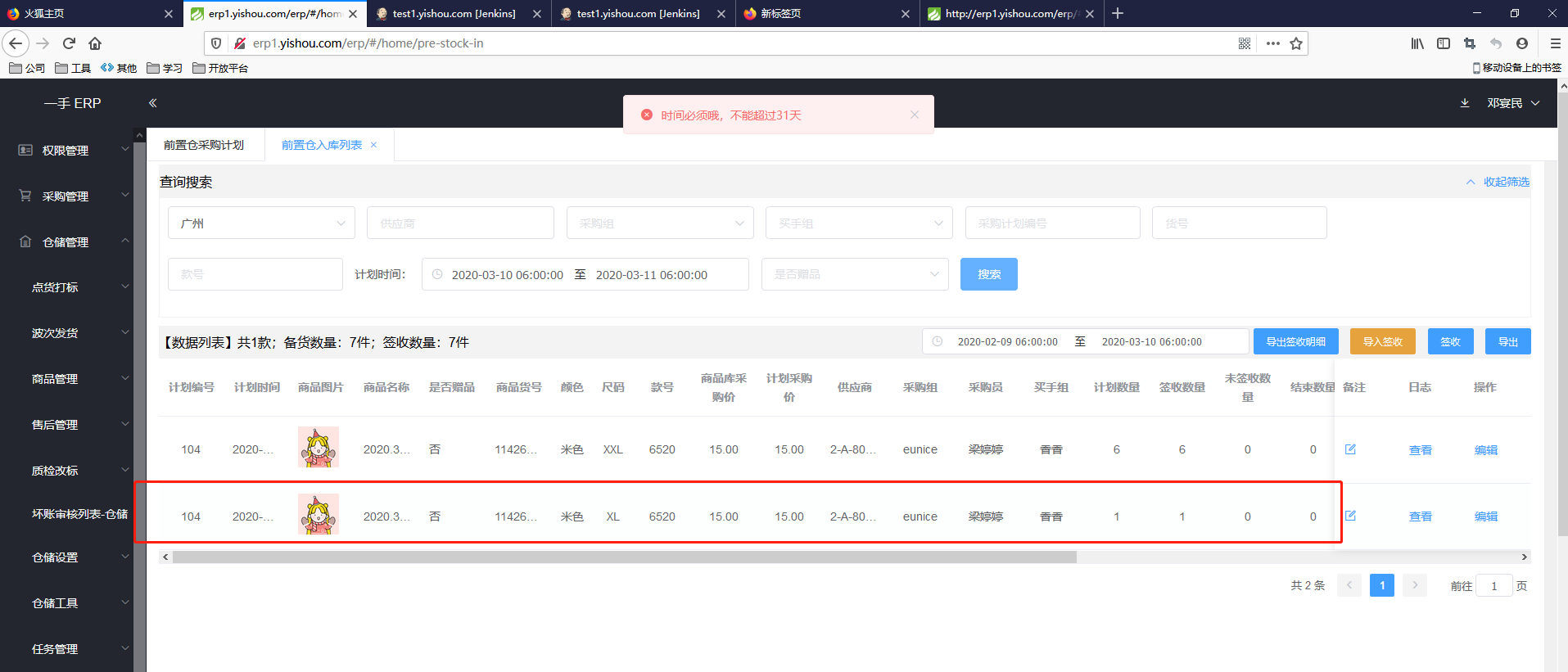Click the blue 搜索 button
Viewport: 1568px width, 672px height.
pos(989,274)
